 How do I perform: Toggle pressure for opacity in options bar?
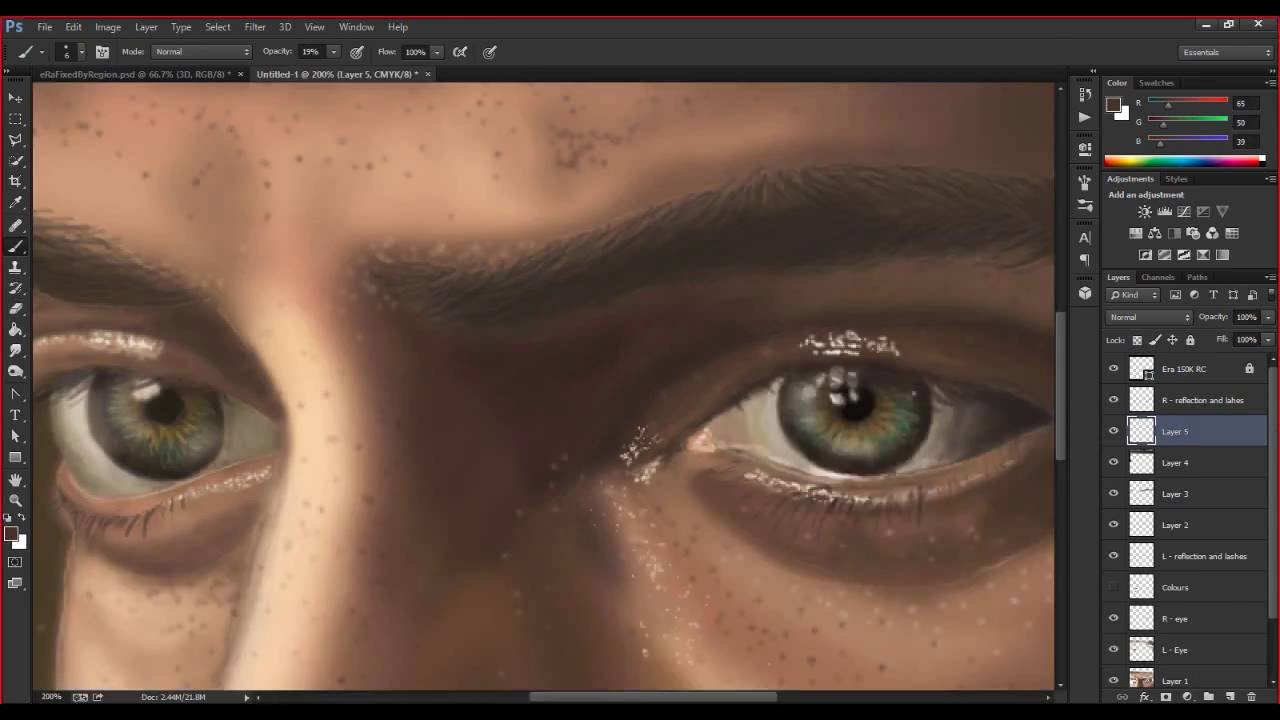tap(357, 52)
